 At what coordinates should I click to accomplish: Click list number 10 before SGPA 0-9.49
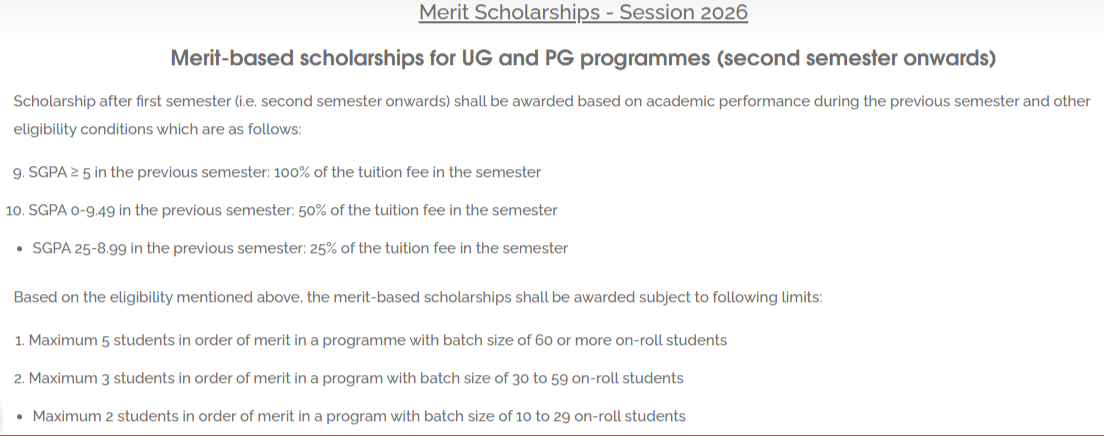[14, 211]
